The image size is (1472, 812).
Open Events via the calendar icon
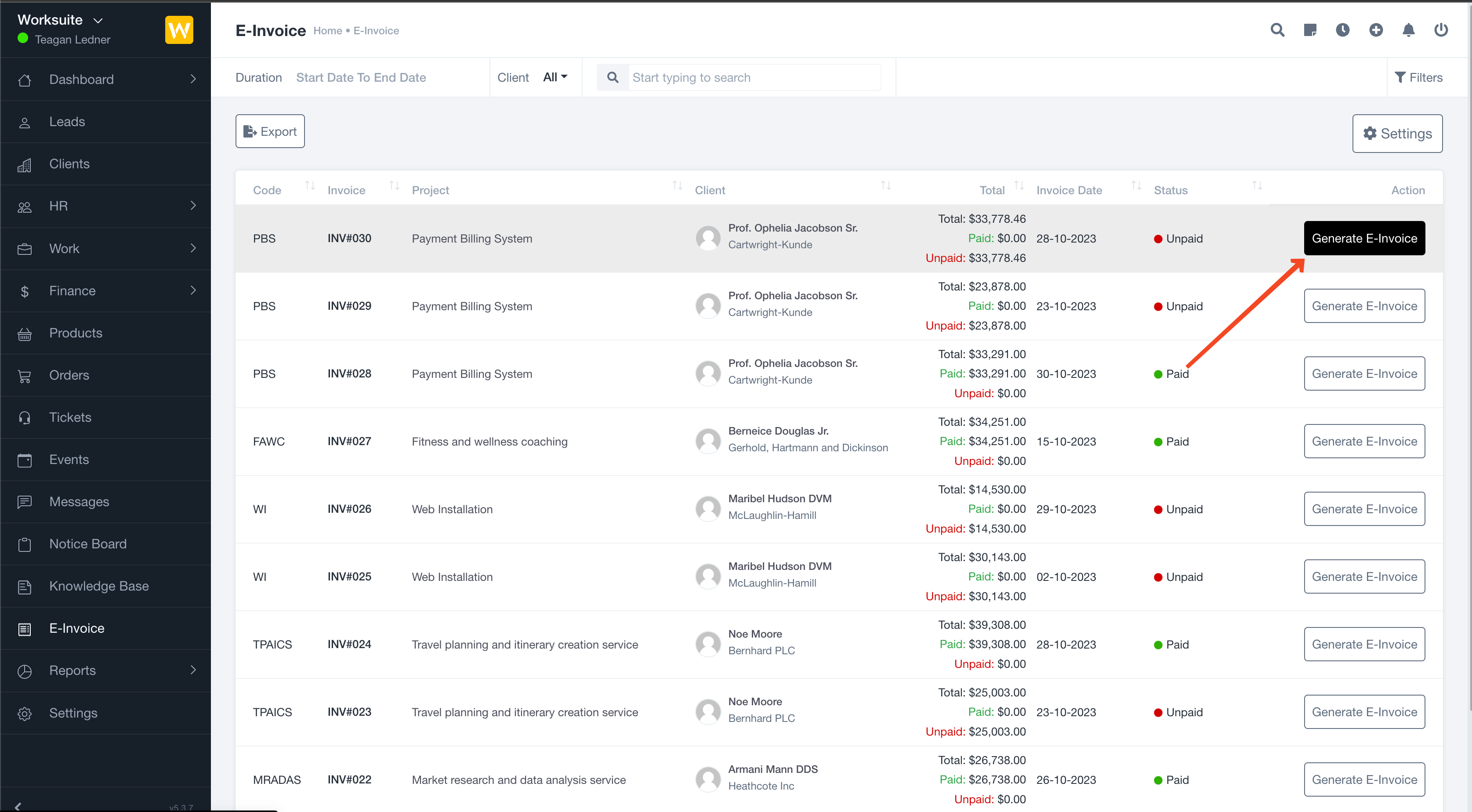25,460
